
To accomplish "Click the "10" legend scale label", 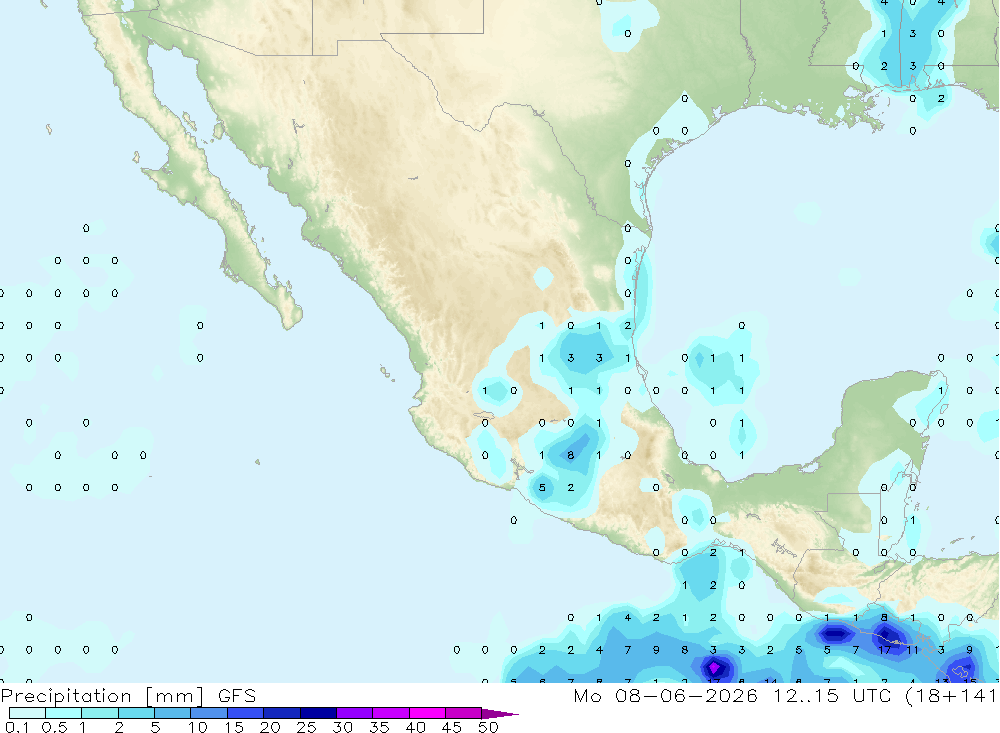I will (x=198, y=727).
